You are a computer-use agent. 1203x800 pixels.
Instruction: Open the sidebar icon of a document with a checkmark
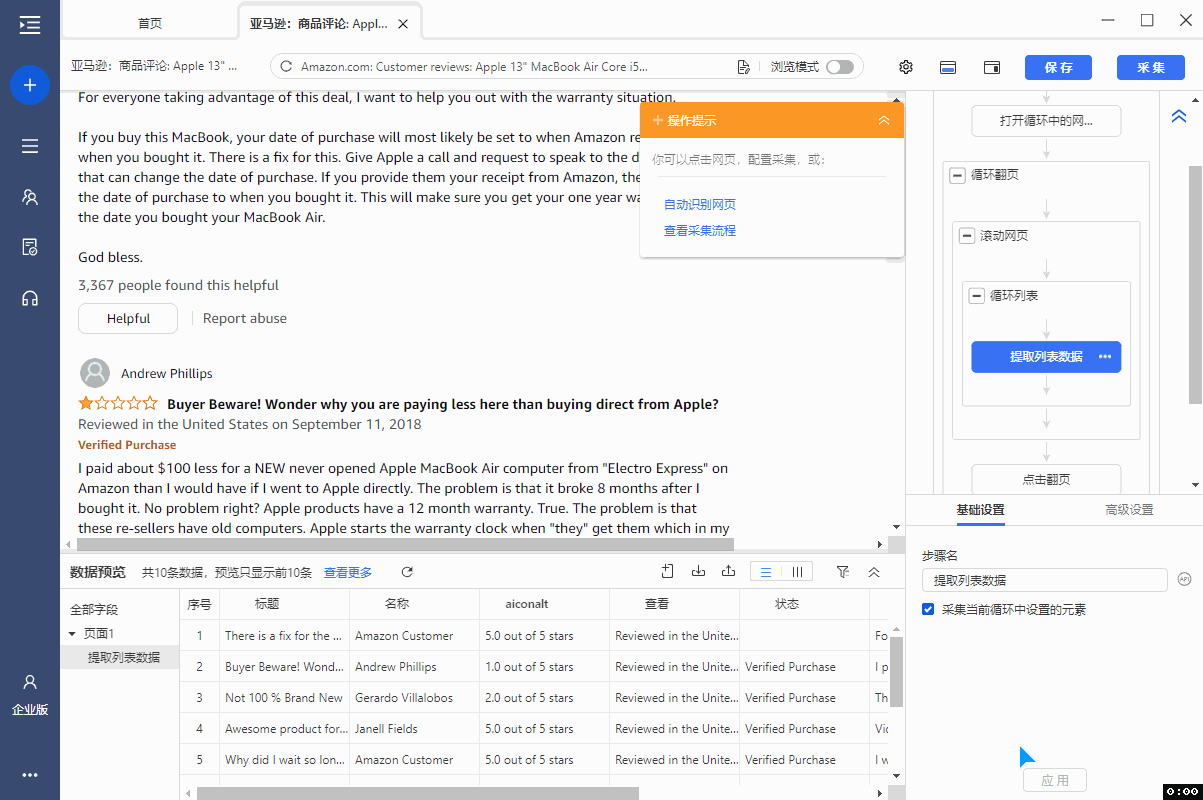pyautogui.click(x=30, y=247)
